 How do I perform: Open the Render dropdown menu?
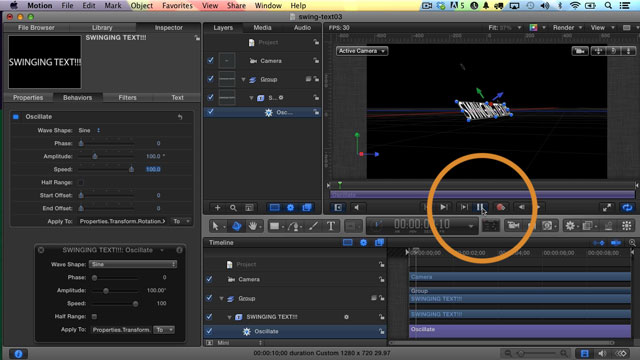pyautogui.click(x=567, y=28)
